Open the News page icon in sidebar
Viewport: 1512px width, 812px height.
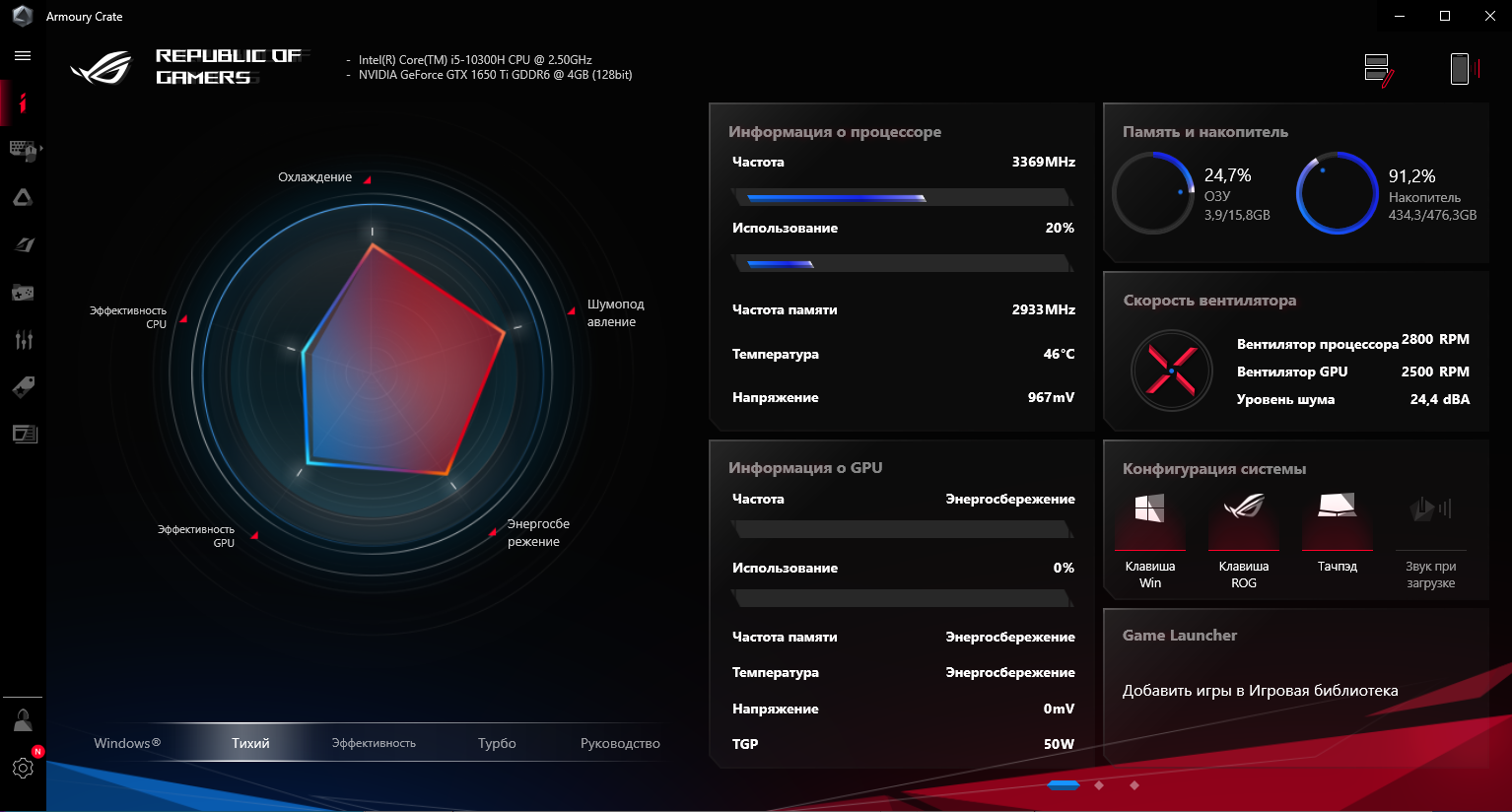pos(24,434)
